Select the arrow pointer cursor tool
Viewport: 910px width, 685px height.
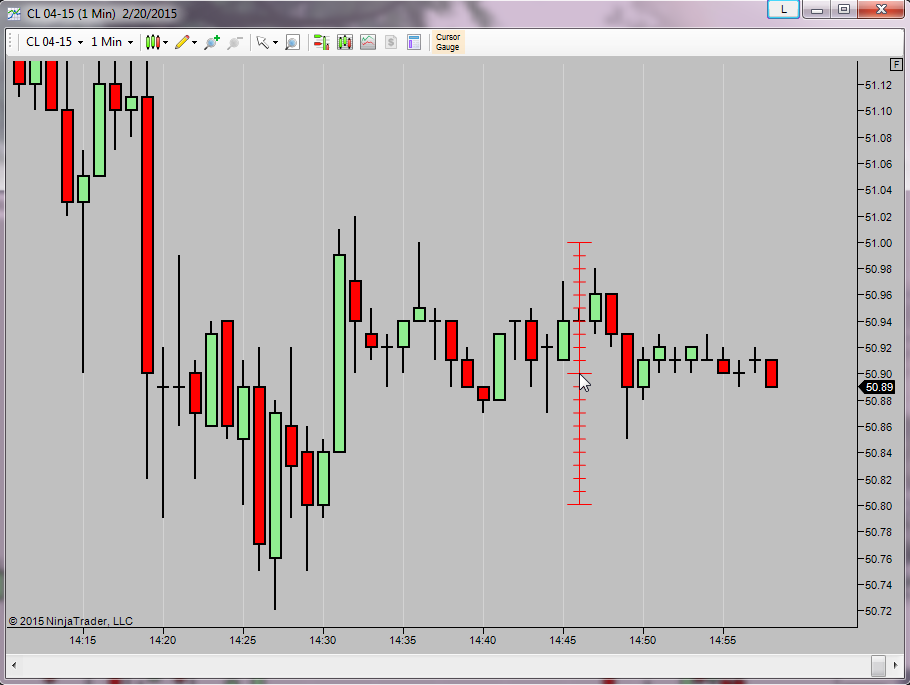tap(263, 42)
